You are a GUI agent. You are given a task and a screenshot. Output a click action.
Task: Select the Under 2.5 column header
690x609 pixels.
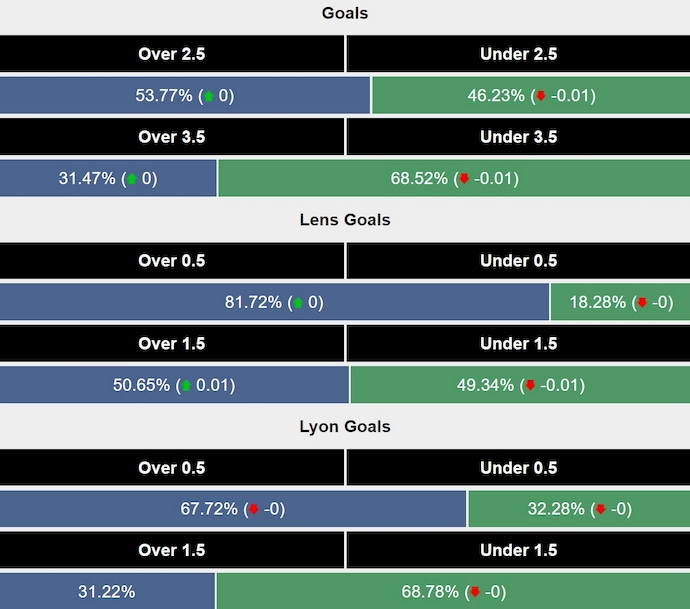[518, 54]
